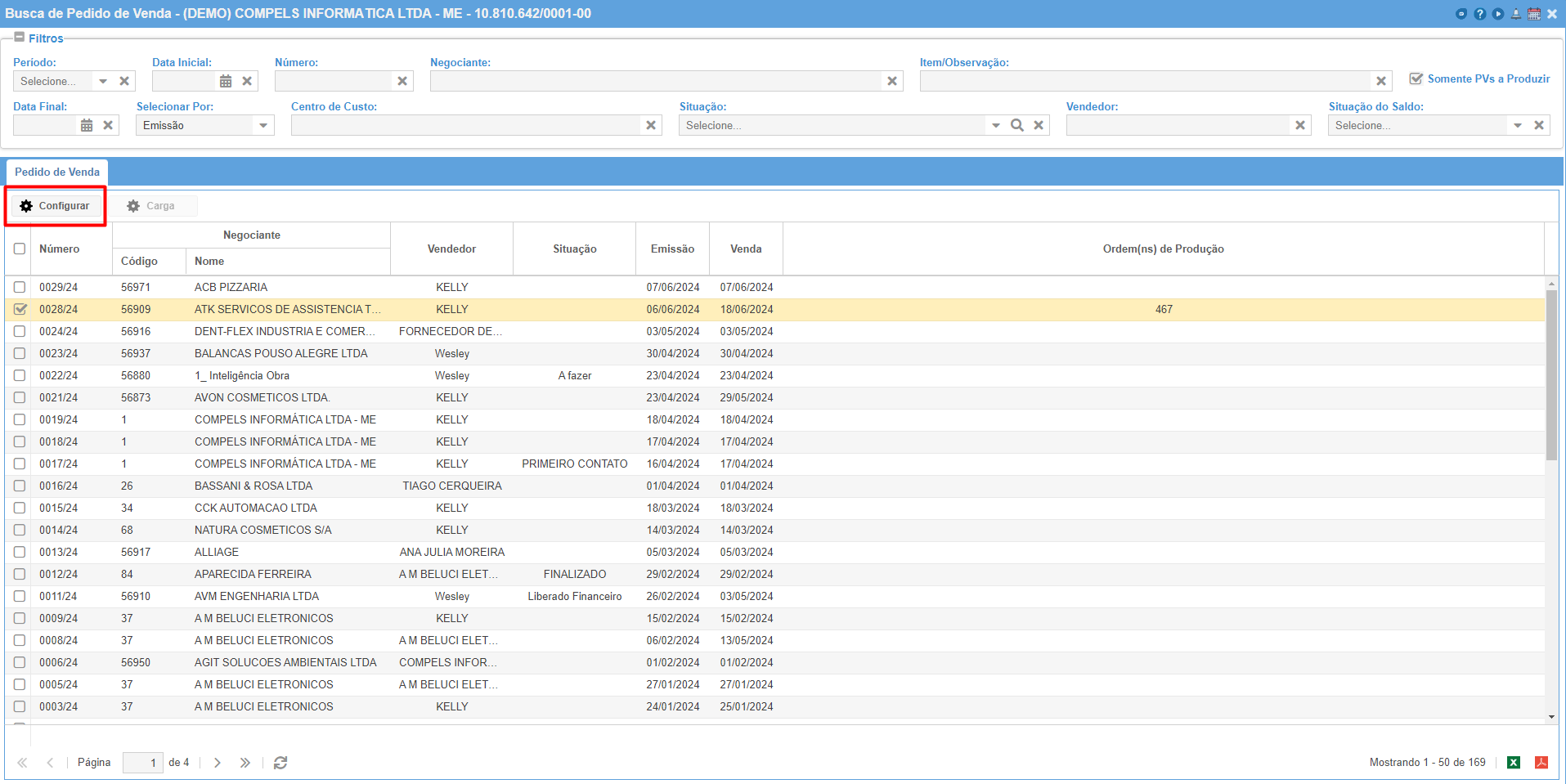This screenshot has width=1566, height=784.
Task: Open the Situação do Saldo dropdown
Action: click(x=1518, y=125)
